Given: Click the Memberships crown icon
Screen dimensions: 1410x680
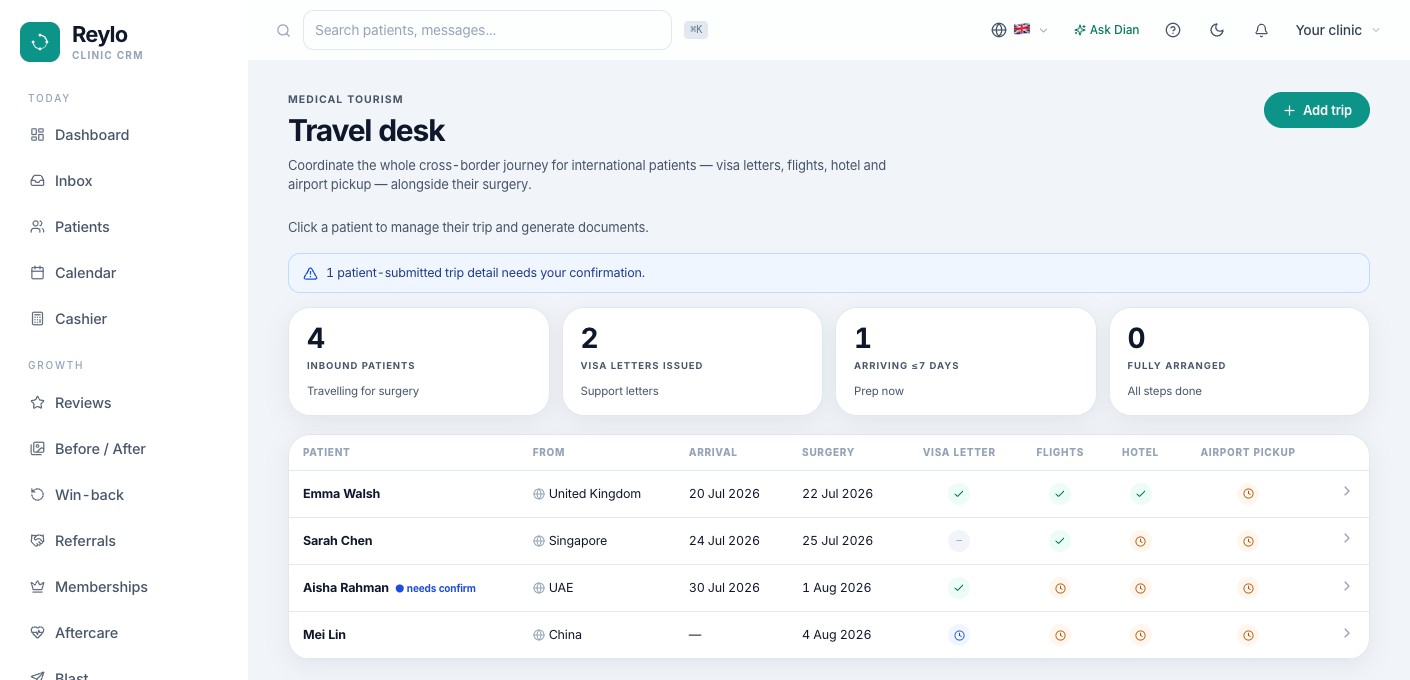Looking at the screenshot, I should [37, 587].
